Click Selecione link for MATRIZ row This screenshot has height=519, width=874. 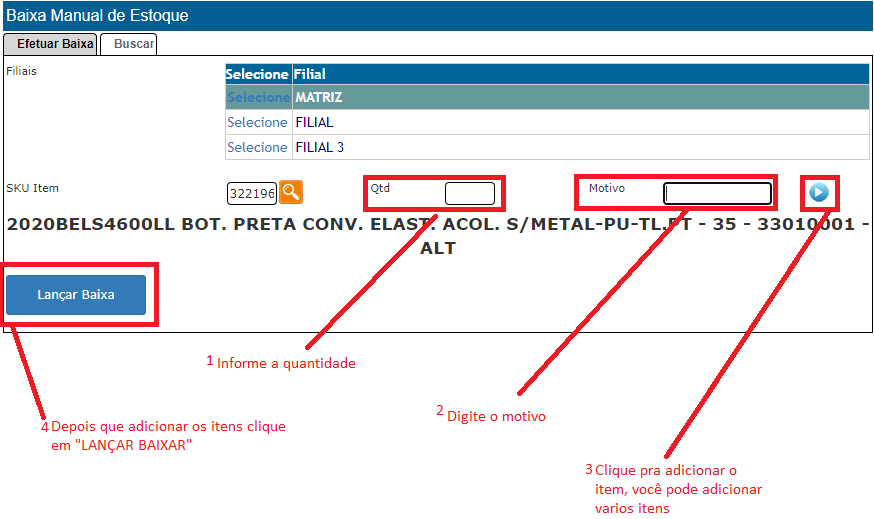pos(259,97)
